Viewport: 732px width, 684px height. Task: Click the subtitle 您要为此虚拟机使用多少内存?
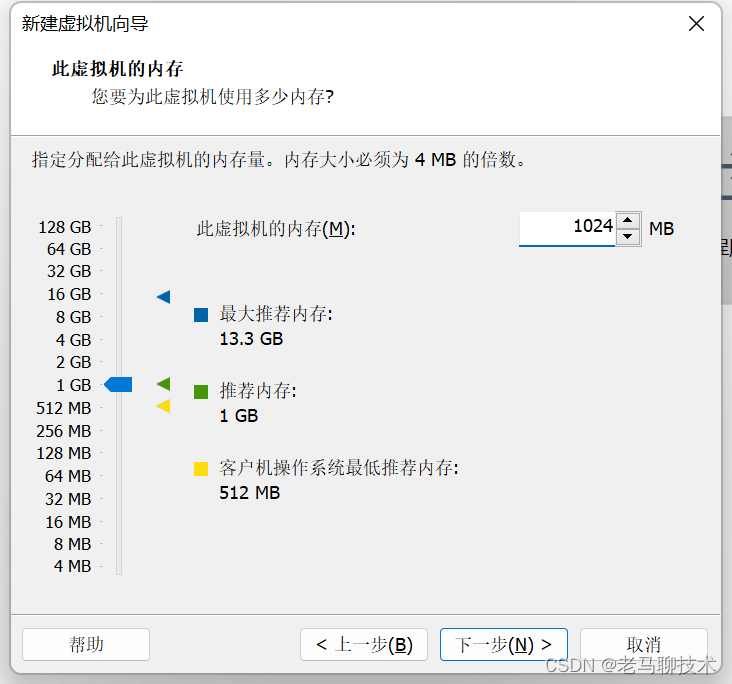(213, 97)
